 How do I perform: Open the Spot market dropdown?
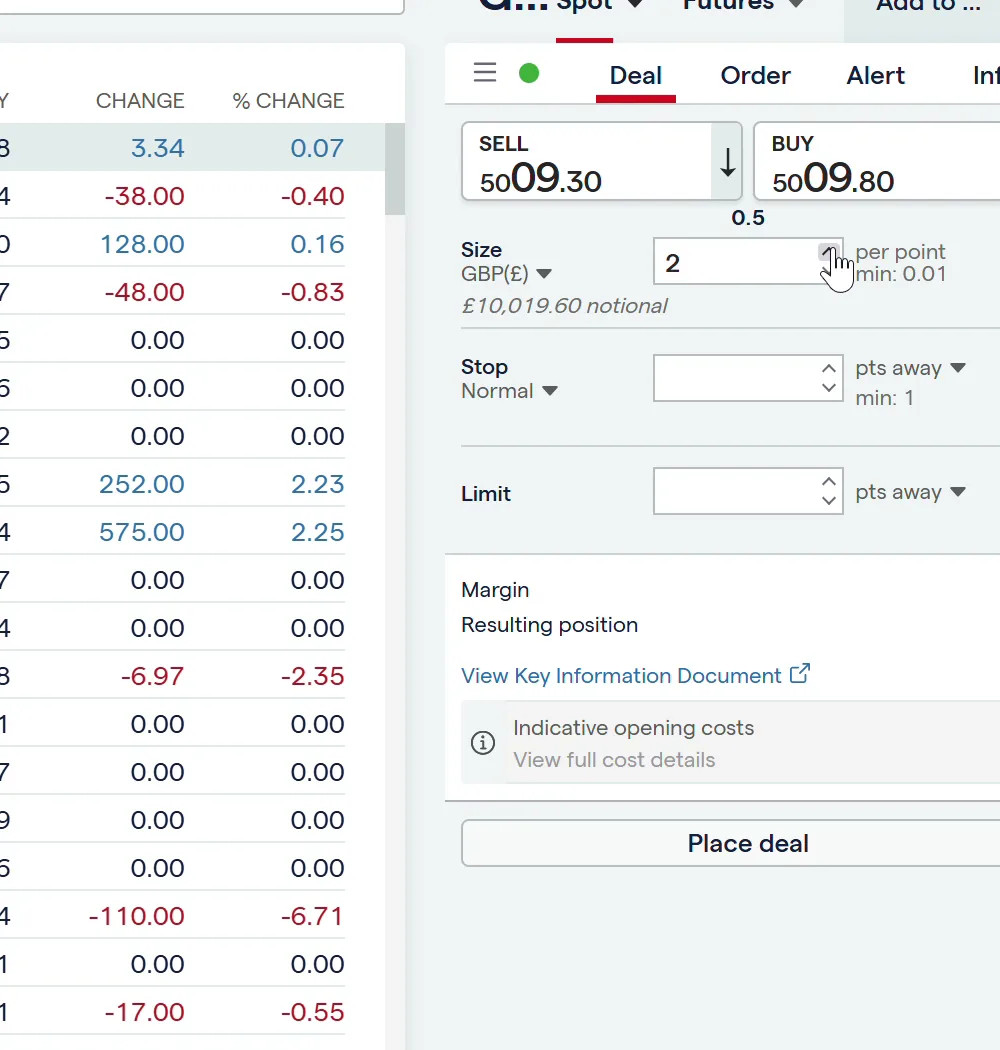click(x=599, y=5)
